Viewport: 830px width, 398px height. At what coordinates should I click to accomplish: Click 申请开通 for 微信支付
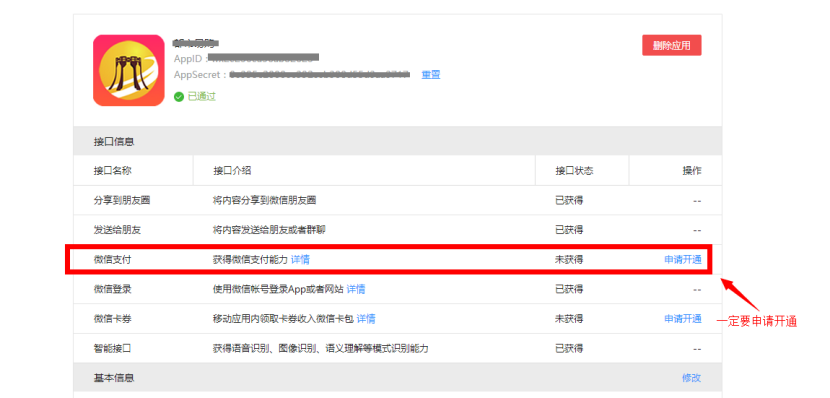[682, 259]
